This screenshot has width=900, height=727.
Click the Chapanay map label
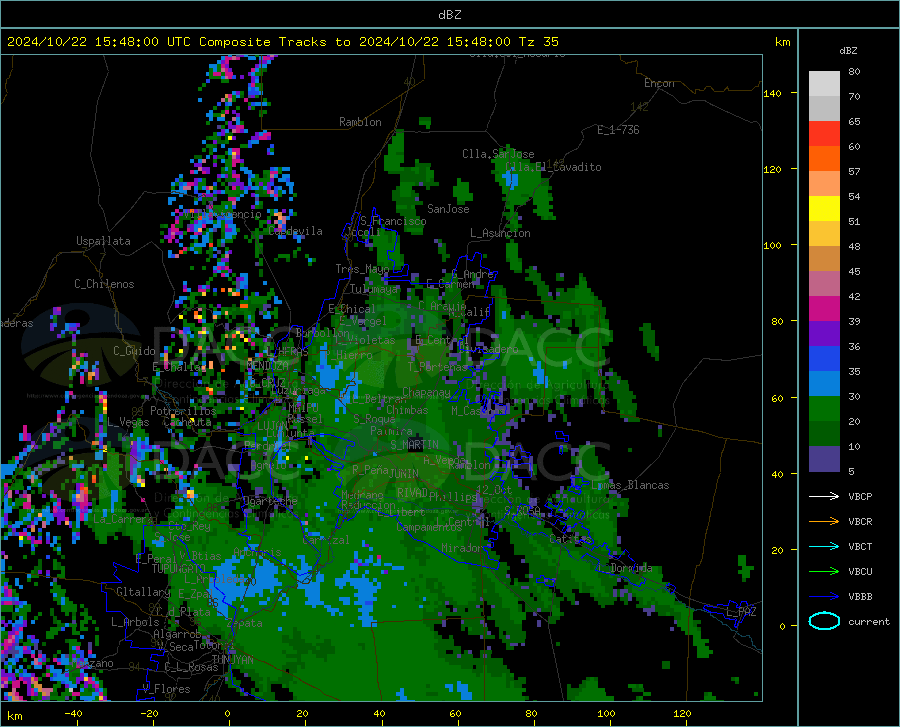(x=426, y=392)
